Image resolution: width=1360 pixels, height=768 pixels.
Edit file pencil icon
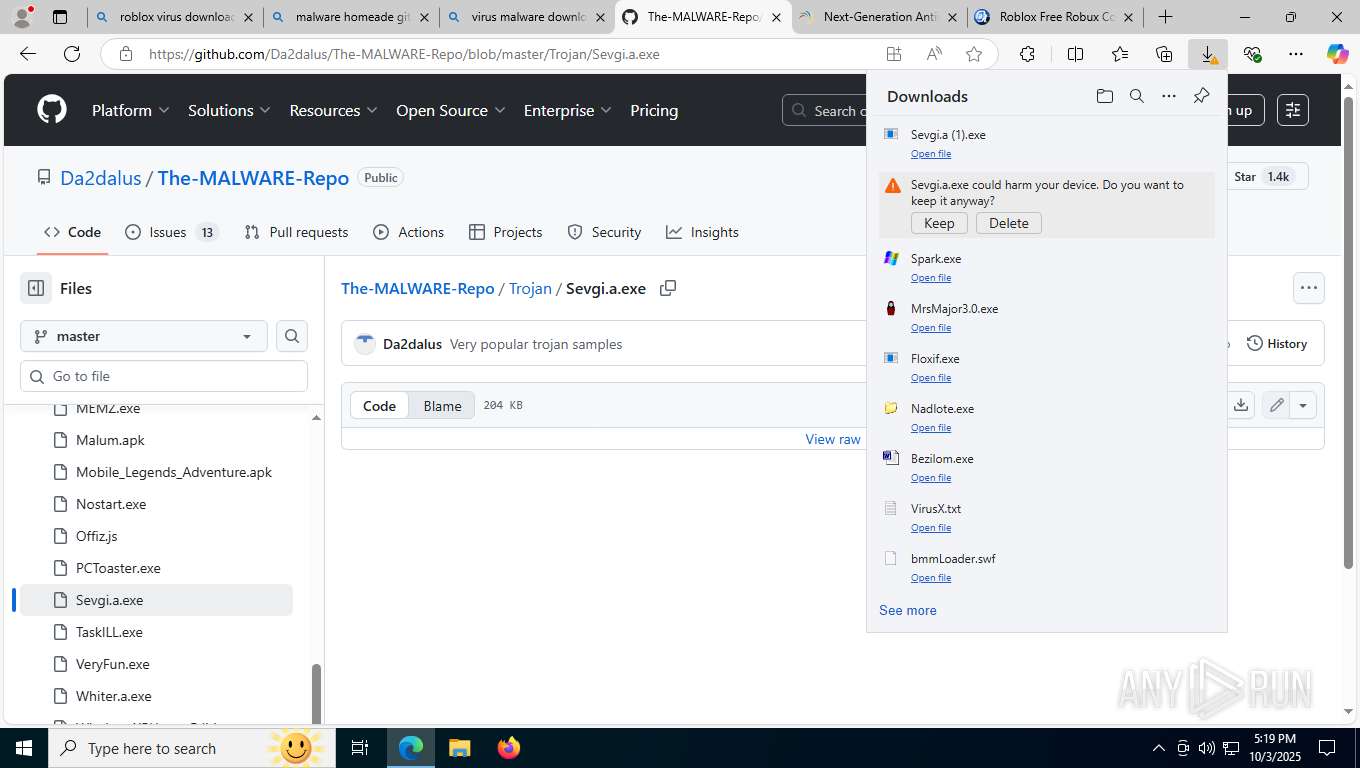click(1276, 405)
